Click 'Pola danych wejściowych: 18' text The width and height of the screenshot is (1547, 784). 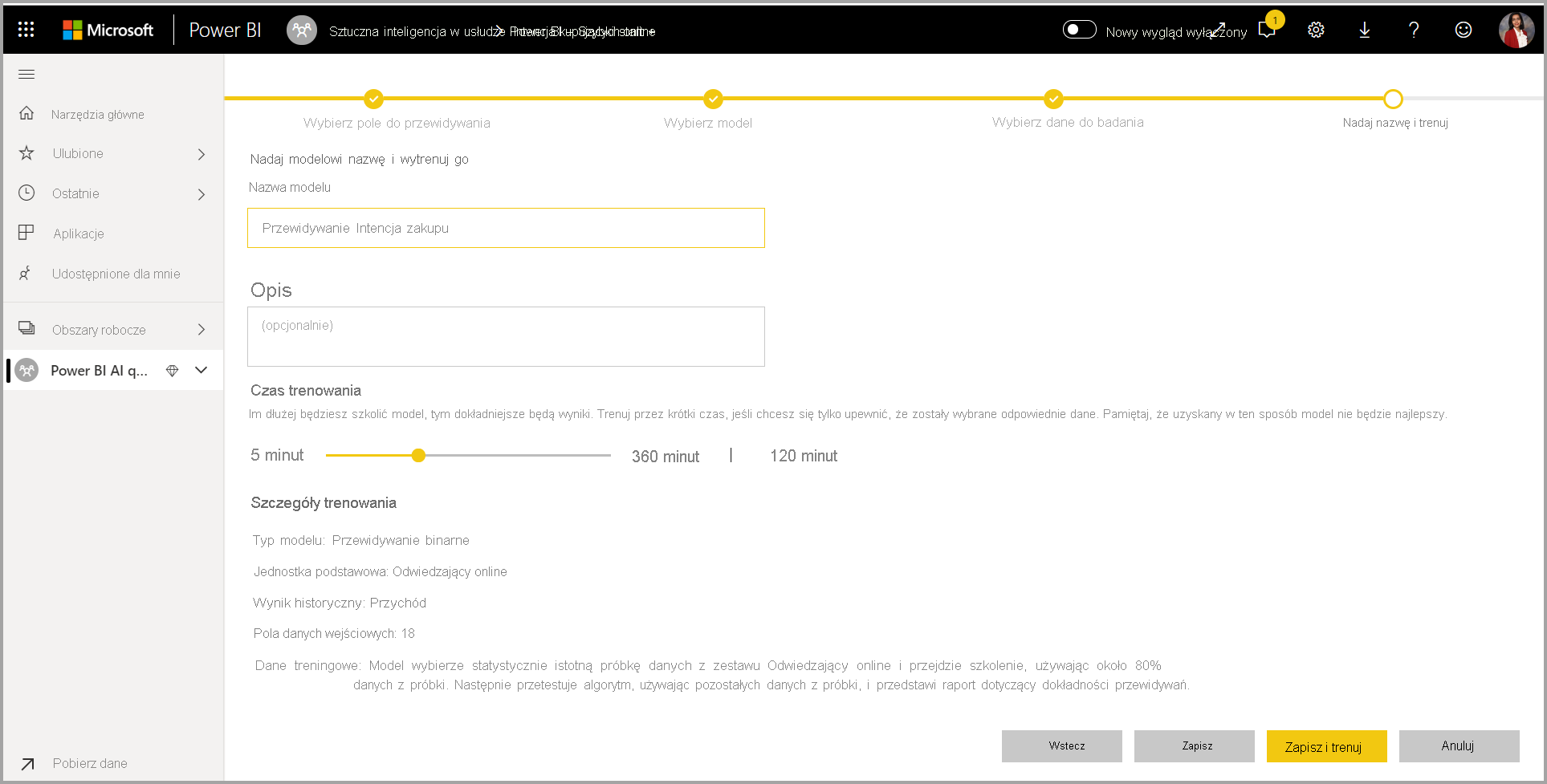tap(334, 633)
